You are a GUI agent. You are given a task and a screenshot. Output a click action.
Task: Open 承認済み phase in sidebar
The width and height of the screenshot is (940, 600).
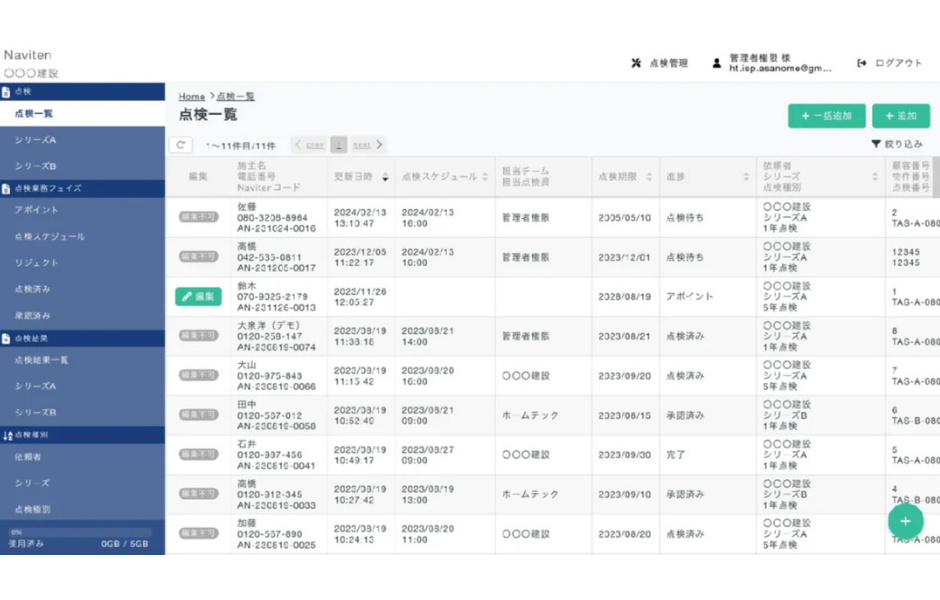[82, 315]
